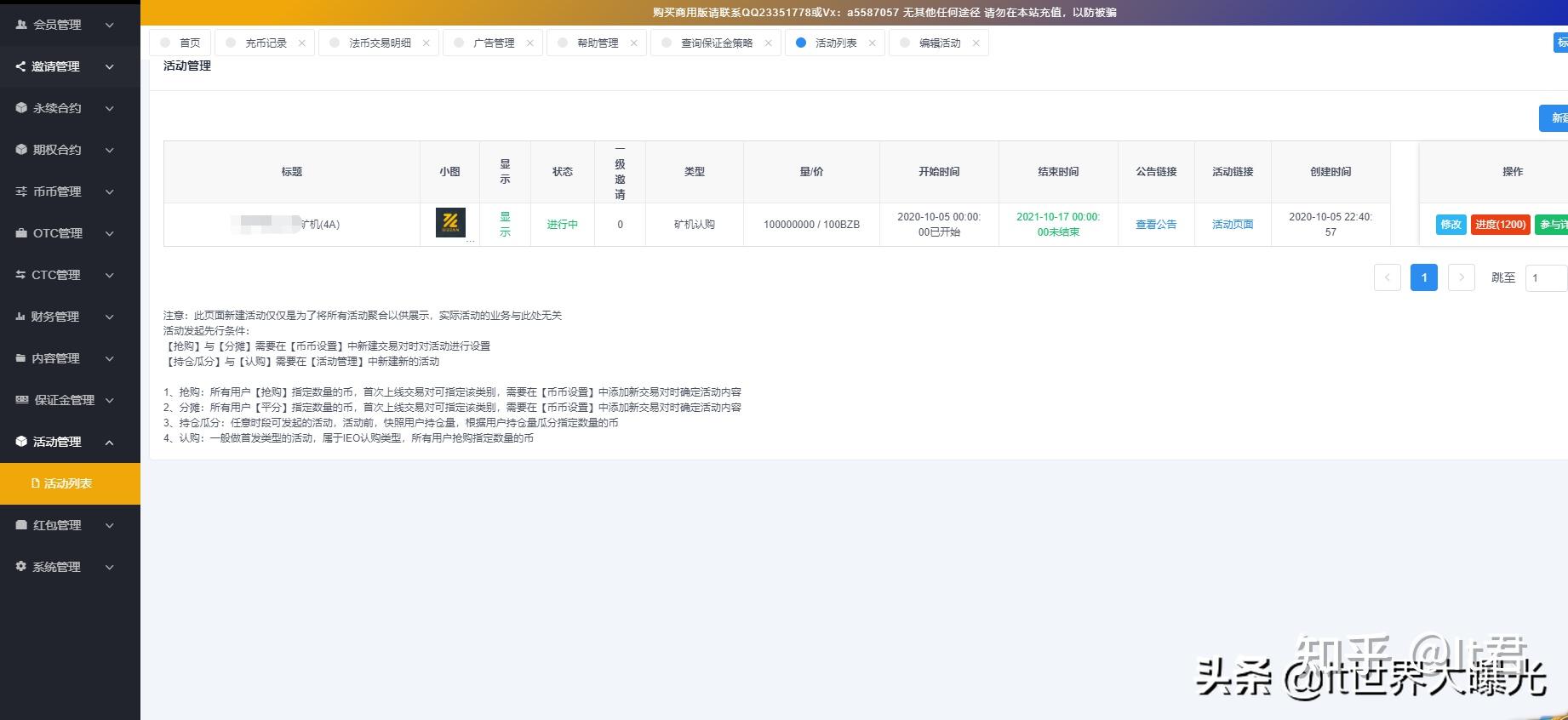Click the 内容管理 folder icon

[x=21, y=358]
